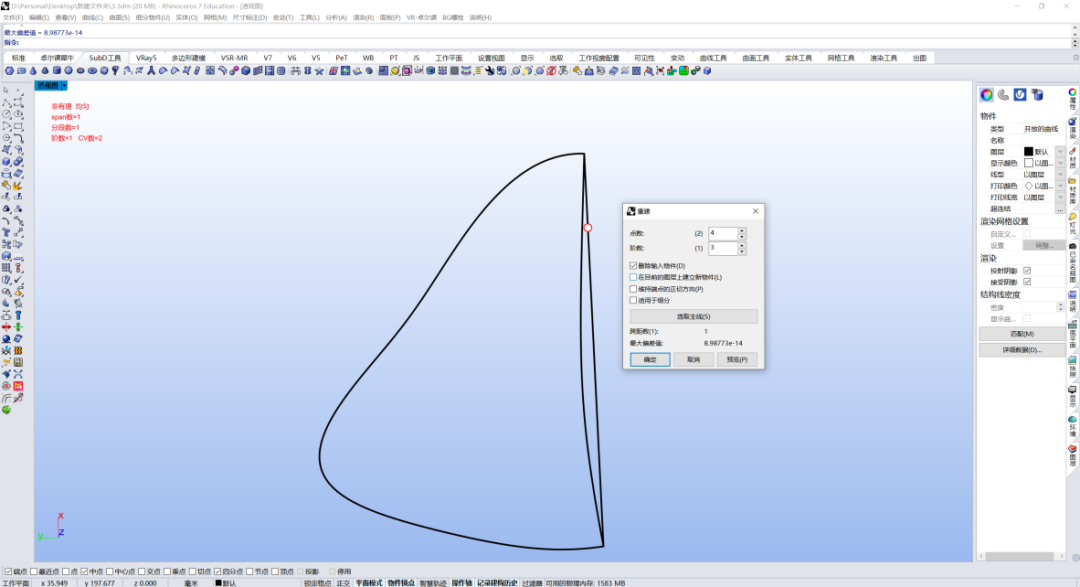
Task: Click the cylinder-shaped properties icon
Action: pyautogui.click(x=1037, y=95)
